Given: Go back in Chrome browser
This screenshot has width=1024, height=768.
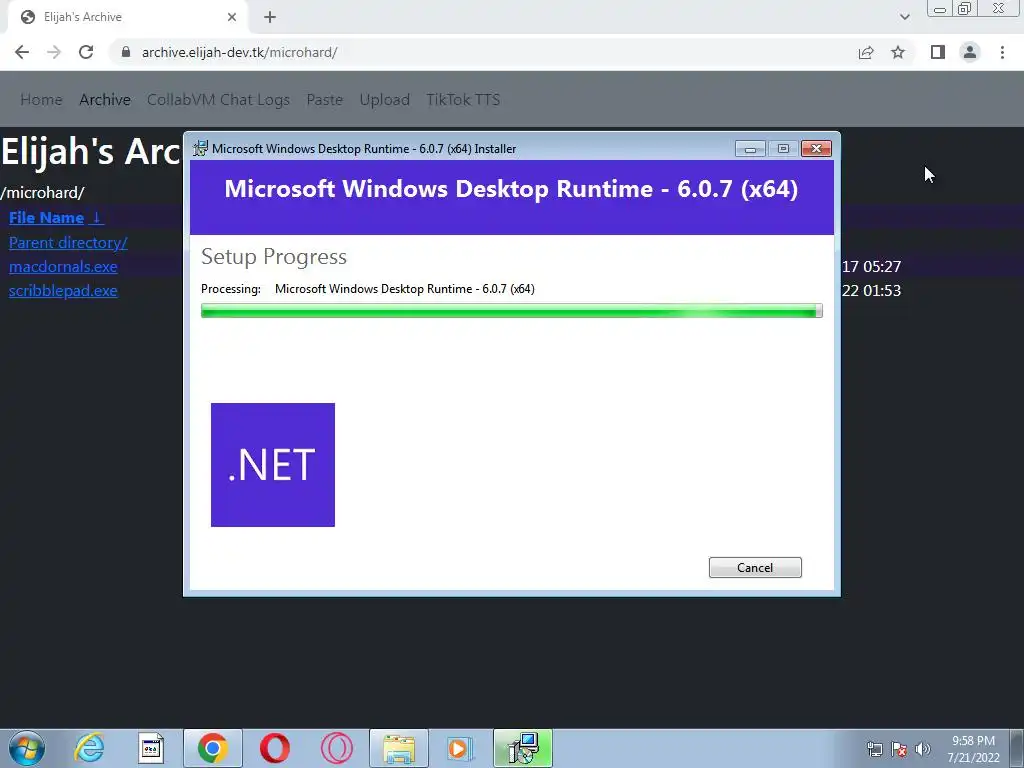Looking at the screenshot, I should pyautogui.click(x=22, y=52).
